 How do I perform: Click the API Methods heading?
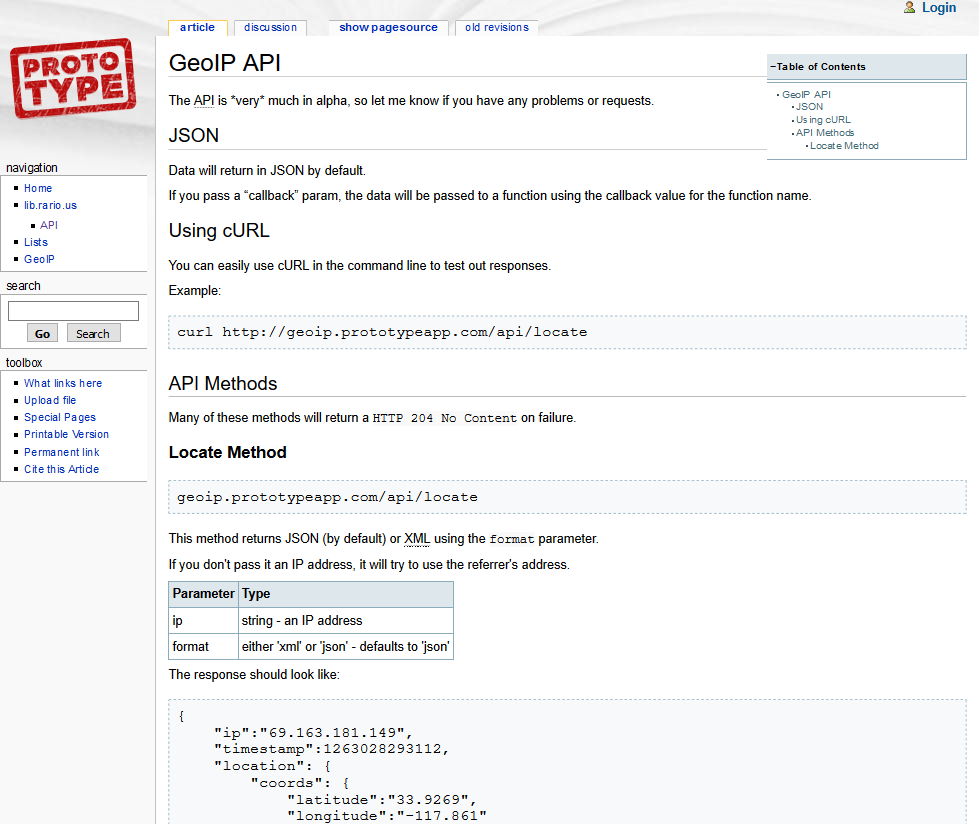pos(223,383)
